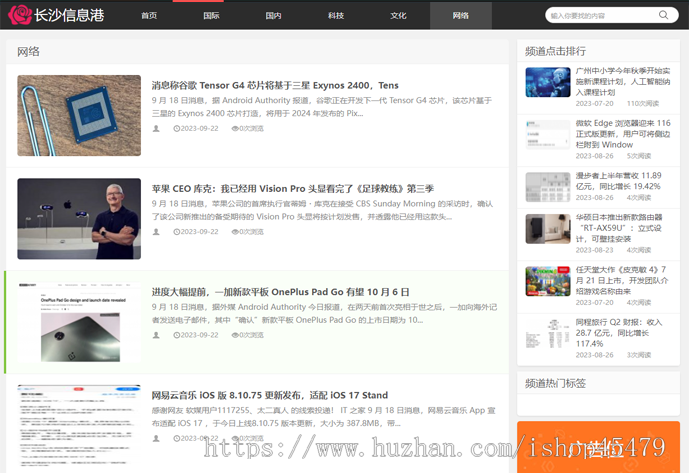Click the 频道热门标签 heading
This screenshot has width=689, height=473.
(555, 383)
